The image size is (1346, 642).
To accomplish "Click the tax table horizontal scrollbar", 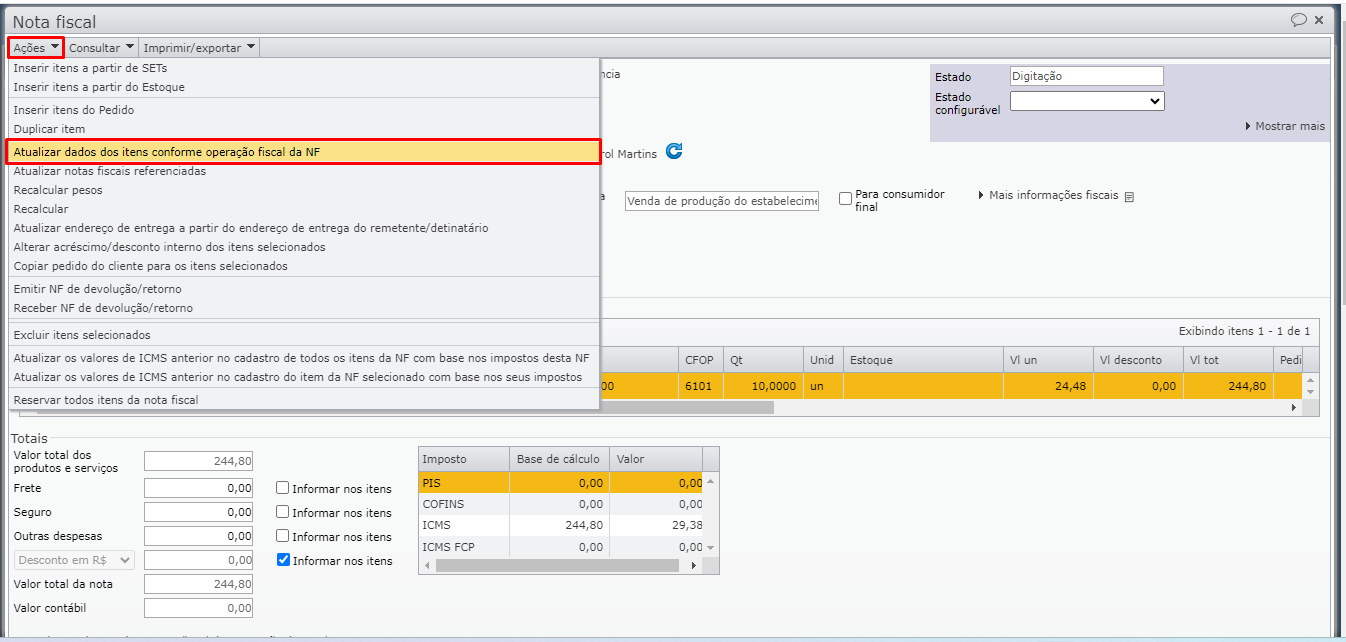I will [557, 565].
